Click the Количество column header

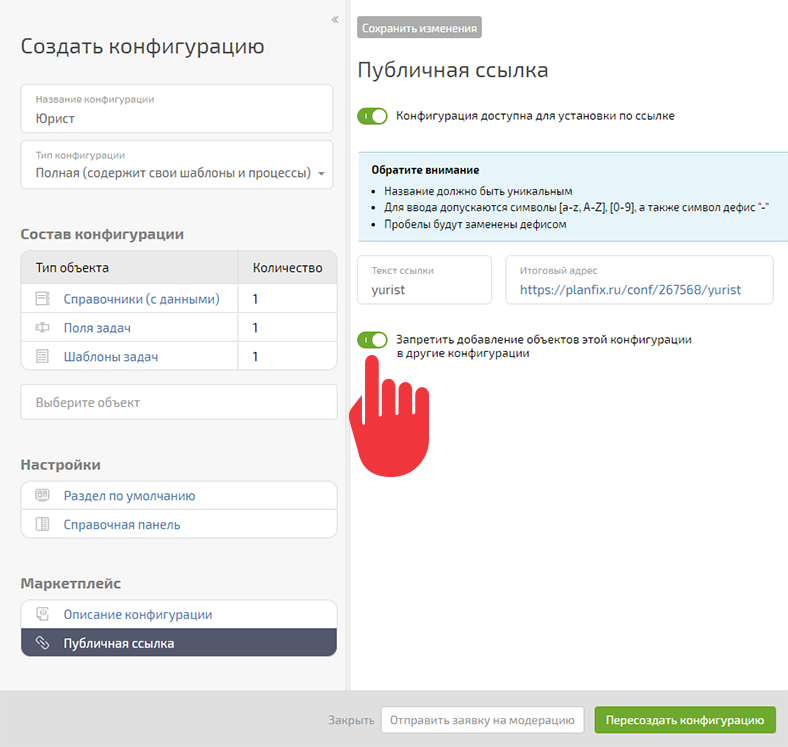click(x=287, y=267)
